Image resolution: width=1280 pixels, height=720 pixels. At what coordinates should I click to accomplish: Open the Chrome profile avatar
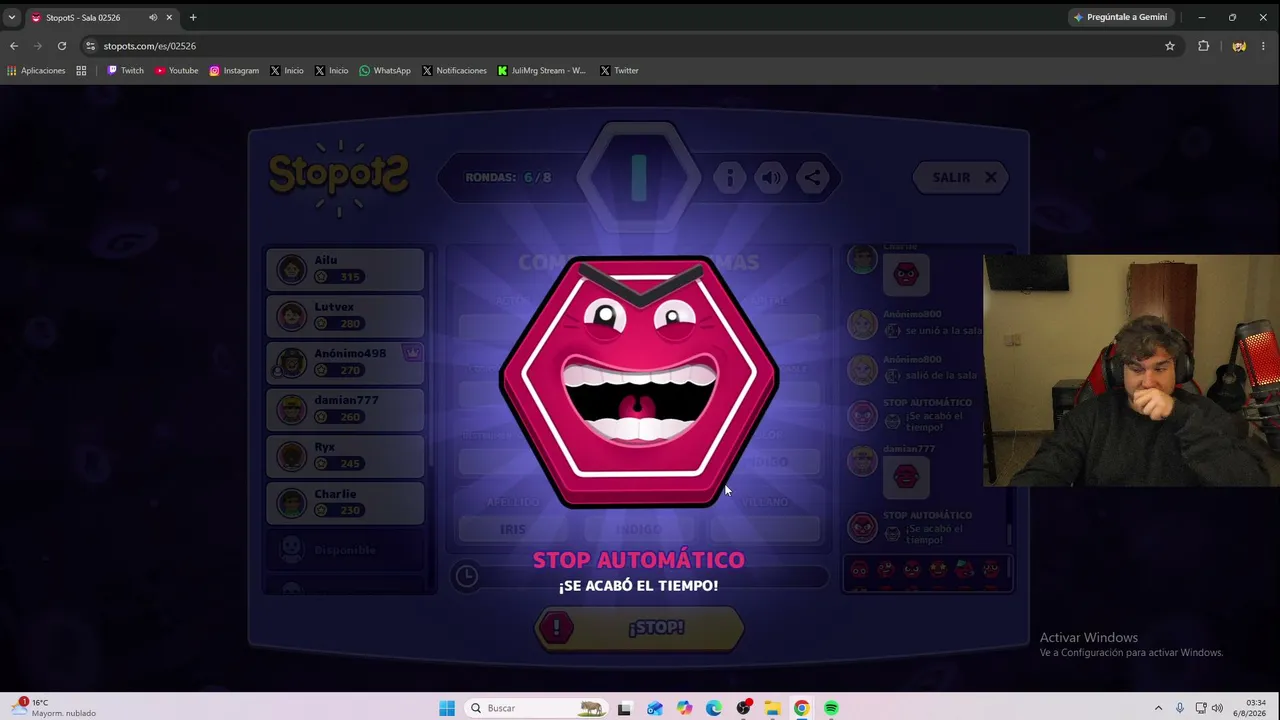(1239, 46)
